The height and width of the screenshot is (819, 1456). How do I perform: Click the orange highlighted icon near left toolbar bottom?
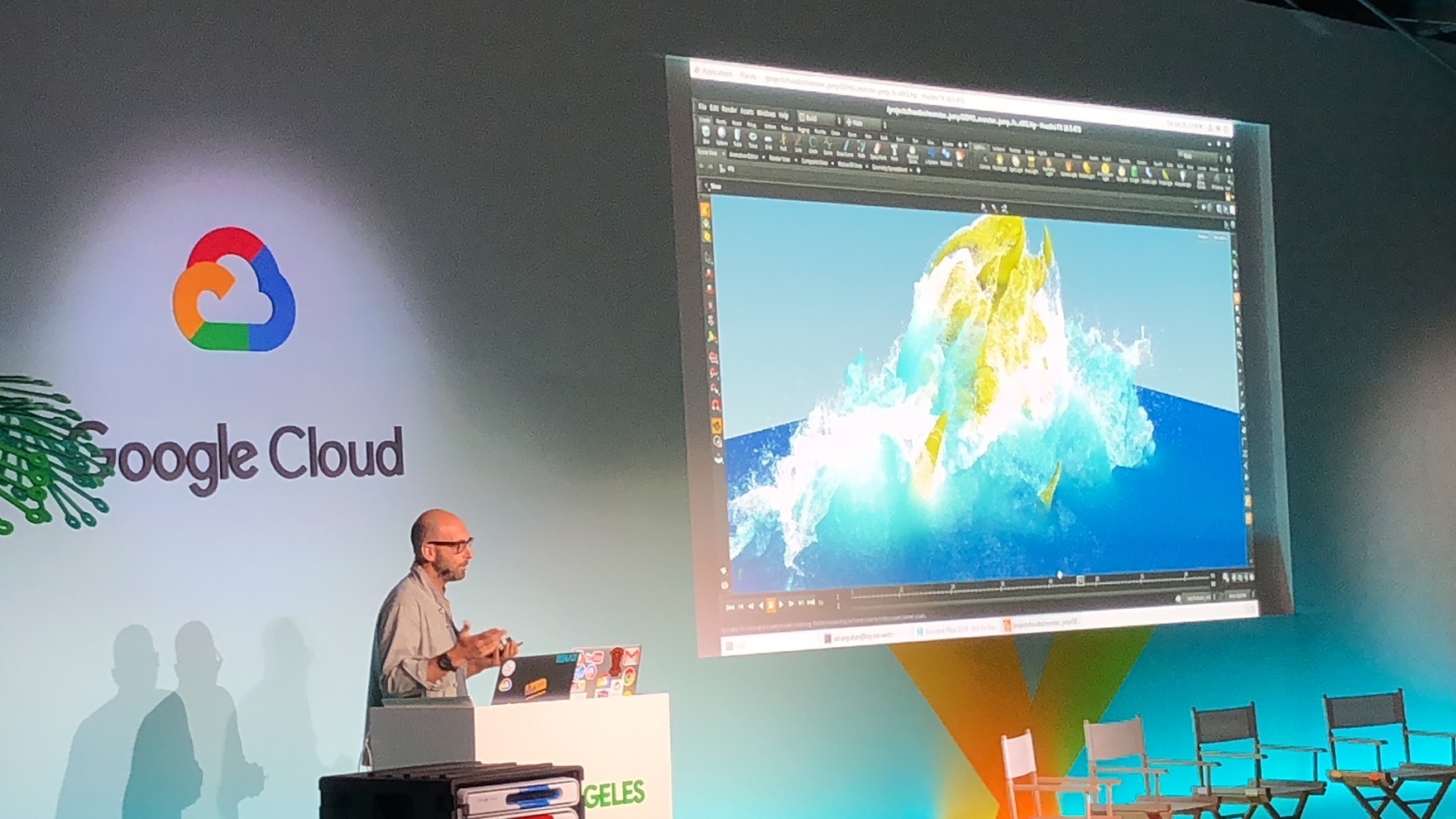click(x=716, y=425)
